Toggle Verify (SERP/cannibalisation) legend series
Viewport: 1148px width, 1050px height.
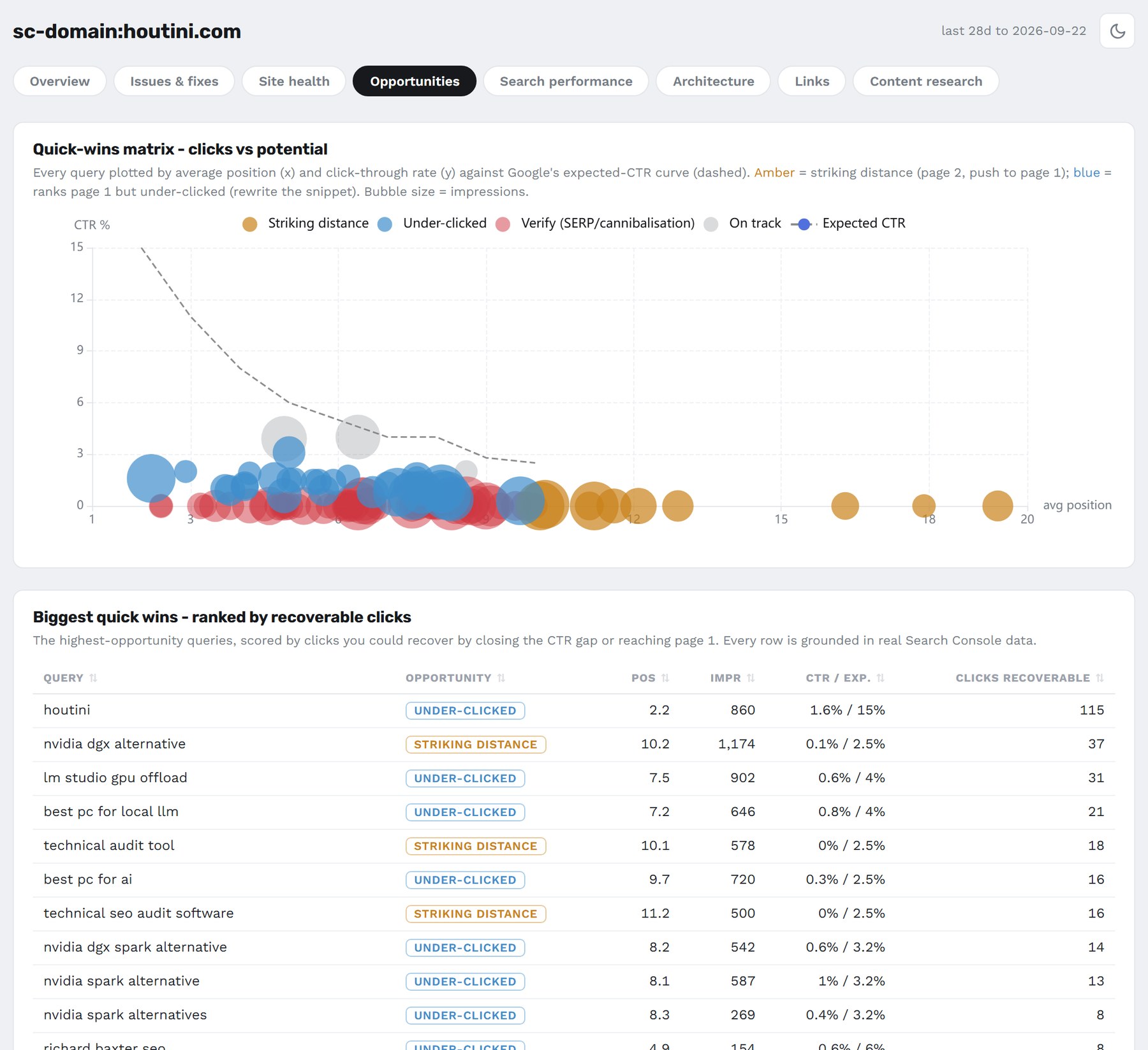595,224
